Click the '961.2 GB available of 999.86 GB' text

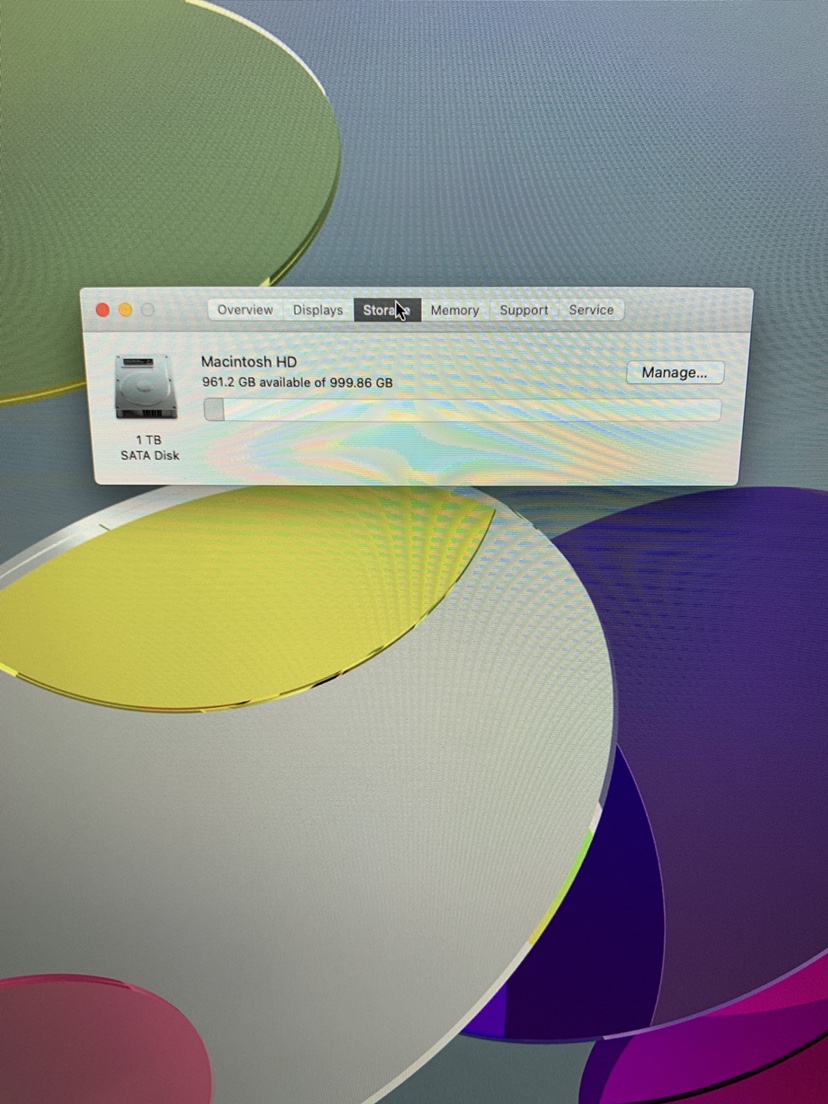pyautogui.click(x=297, y=383)
